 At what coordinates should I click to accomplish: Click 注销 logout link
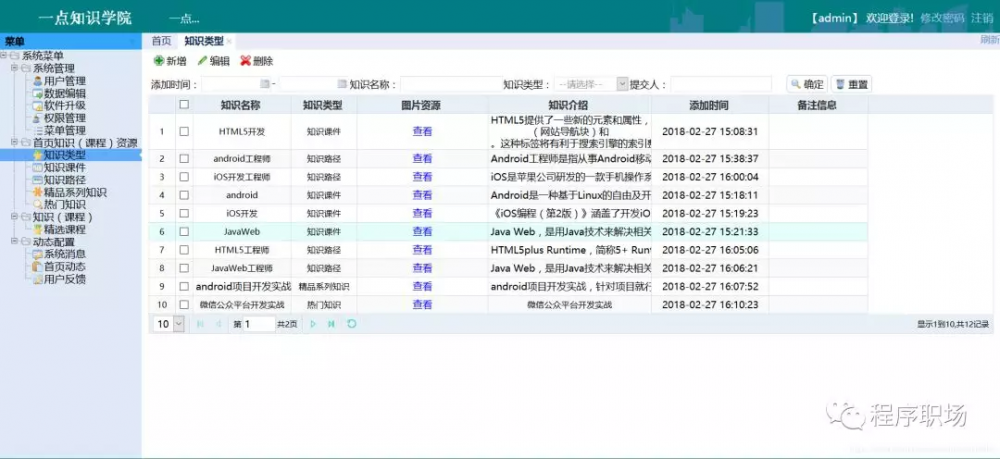[x=982, y=18]
